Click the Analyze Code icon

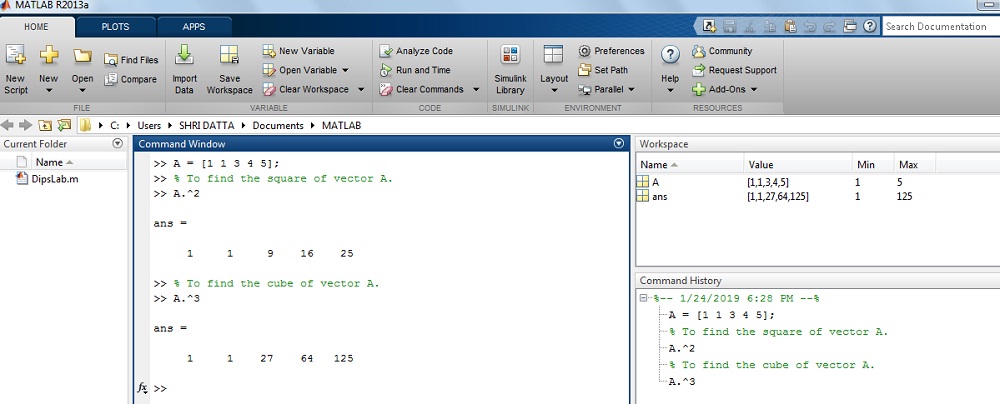click(x=386, y=51)
